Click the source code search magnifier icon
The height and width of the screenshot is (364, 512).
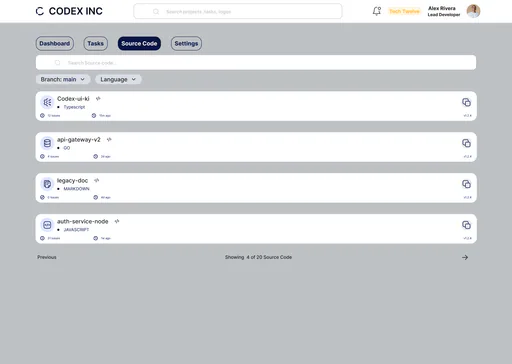pos(58,63)
